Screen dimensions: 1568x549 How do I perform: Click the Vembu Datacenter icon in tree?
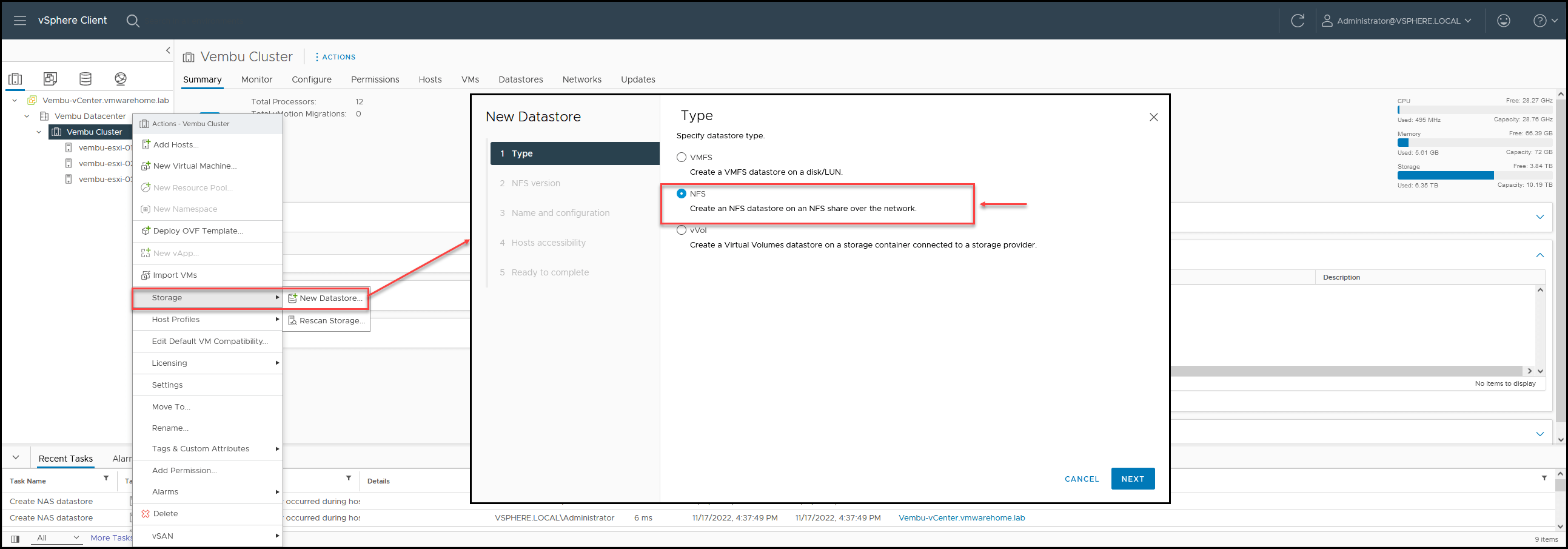point(44,116)
